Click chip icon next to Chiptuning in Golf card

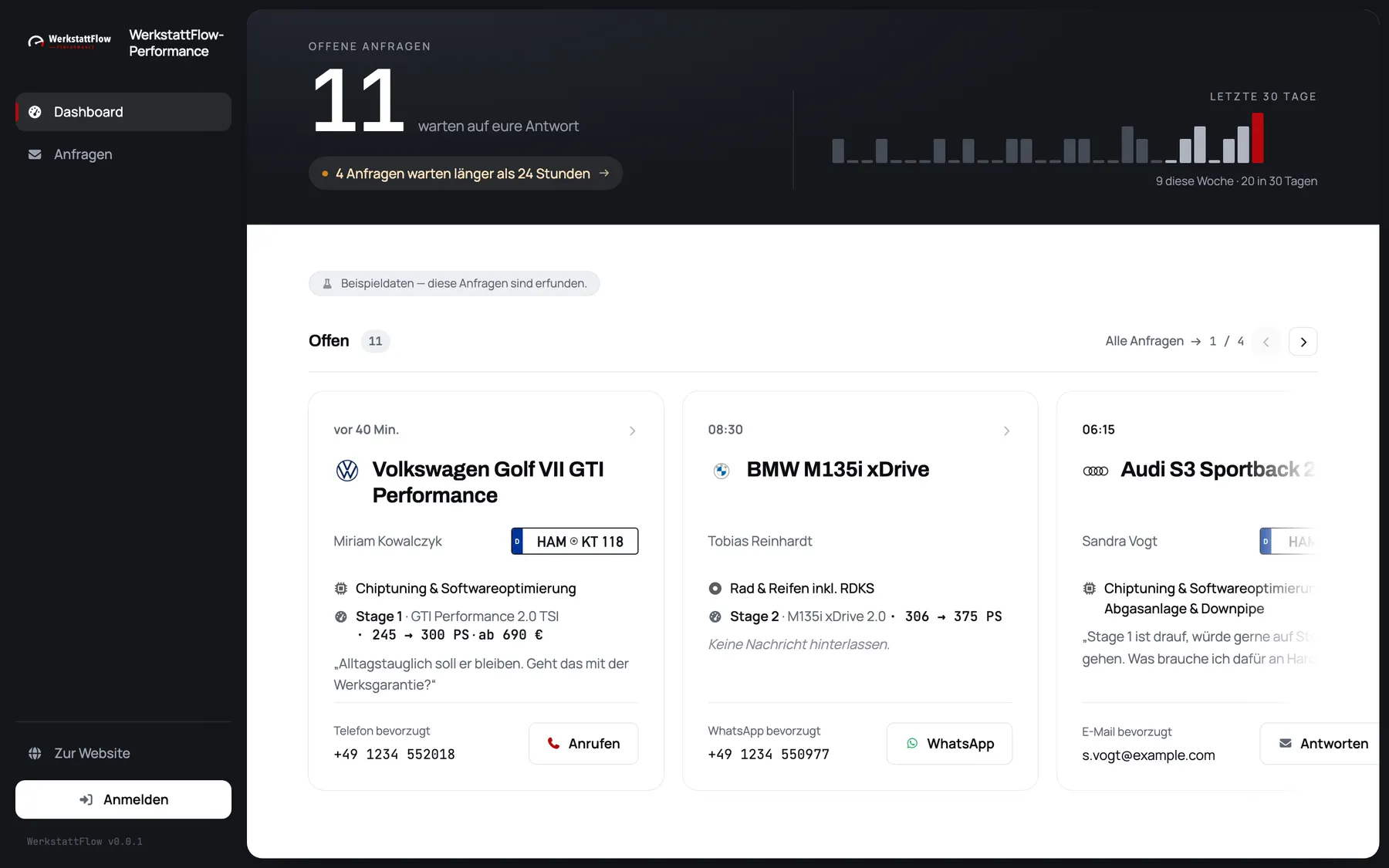click(341, 589)
